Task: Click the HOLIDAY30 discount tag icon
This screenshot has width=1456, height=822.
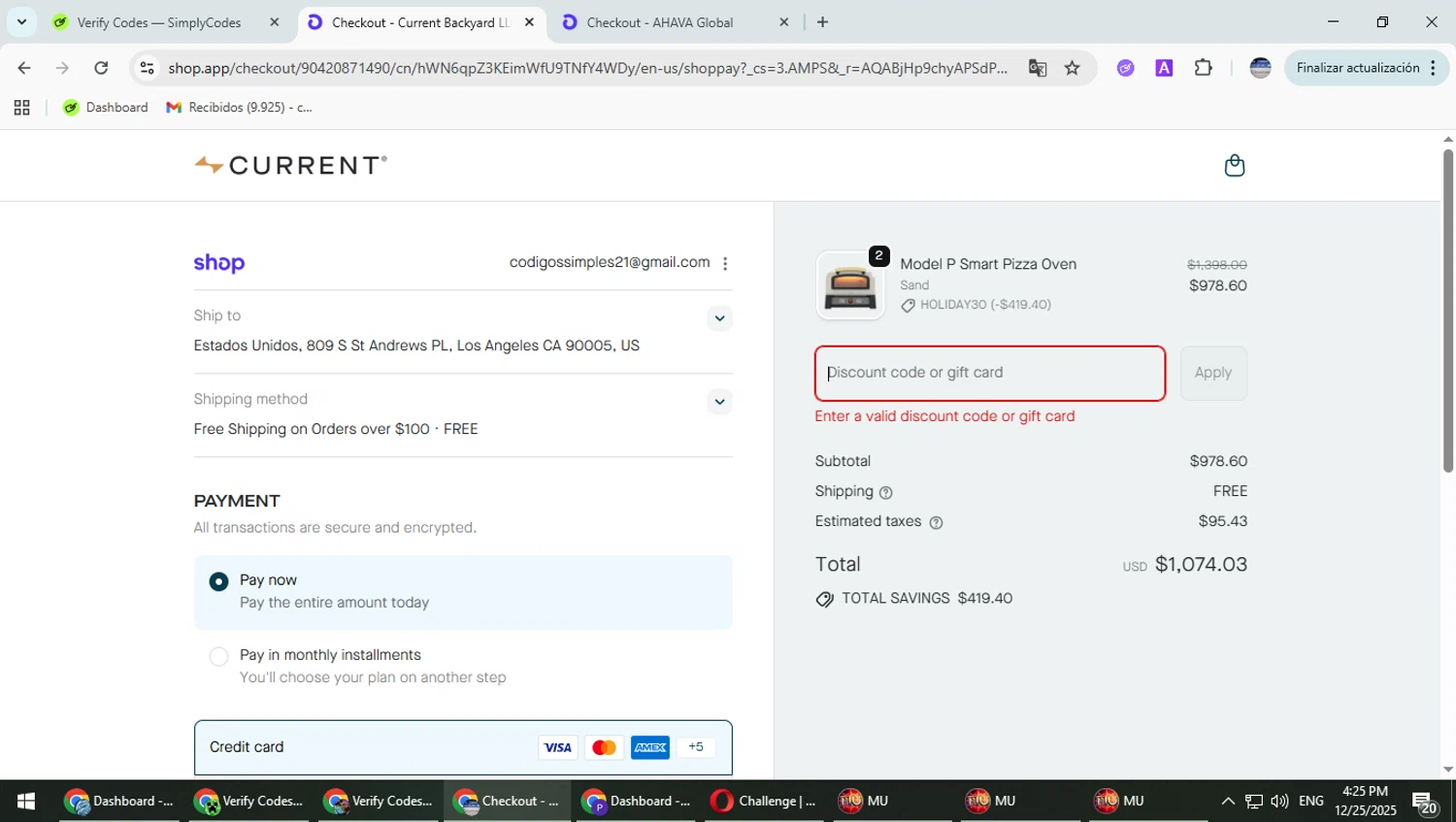Action: [908, 306]
